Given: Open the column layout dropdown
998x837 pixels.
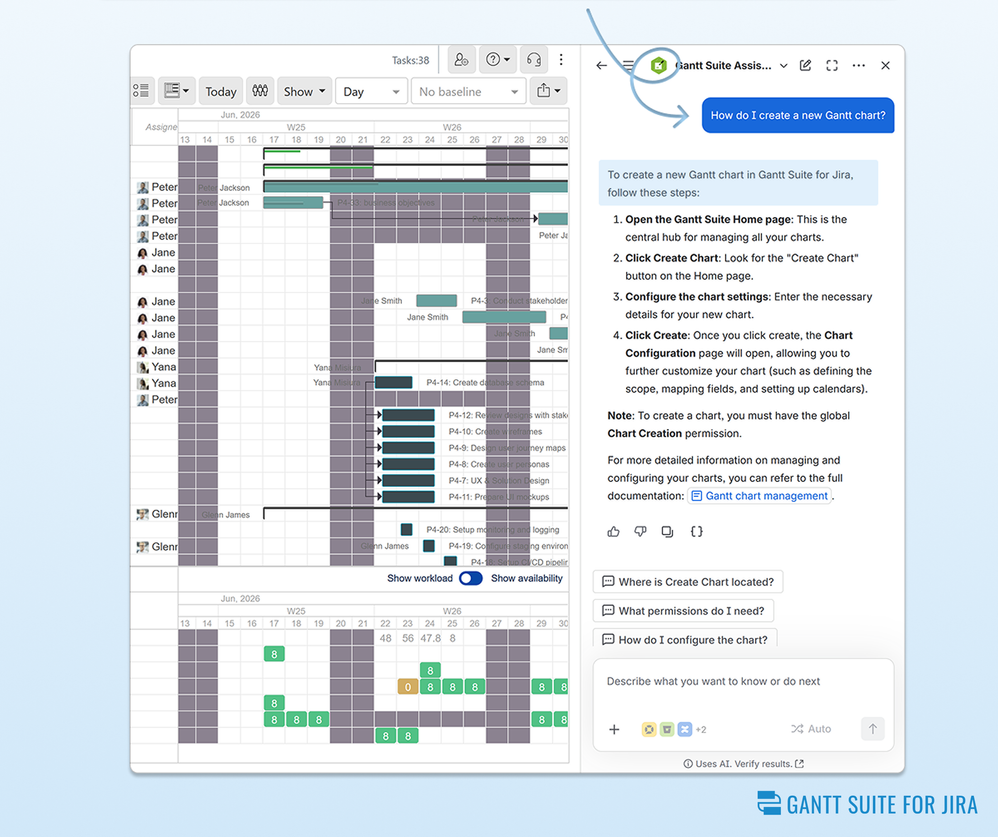Looking at the screenshot, I should tap(176, 91).
